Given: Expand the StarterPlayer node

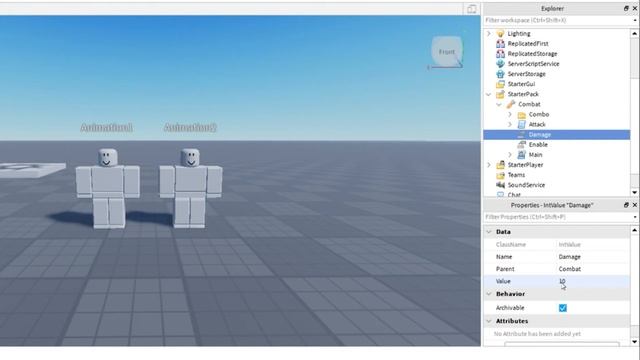Looking at the screenshot, I should (489, 165).
